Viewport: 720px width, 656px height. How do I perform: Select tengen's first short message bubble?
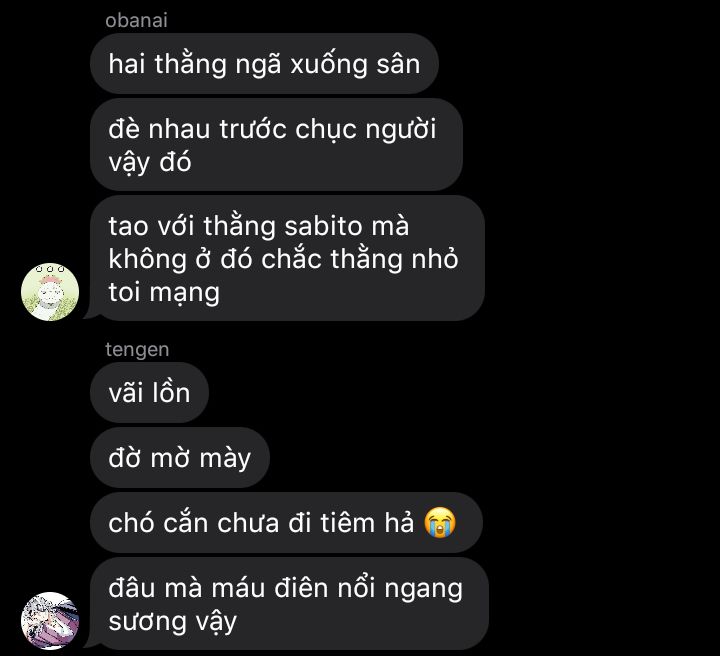click(x=150, y=392)
